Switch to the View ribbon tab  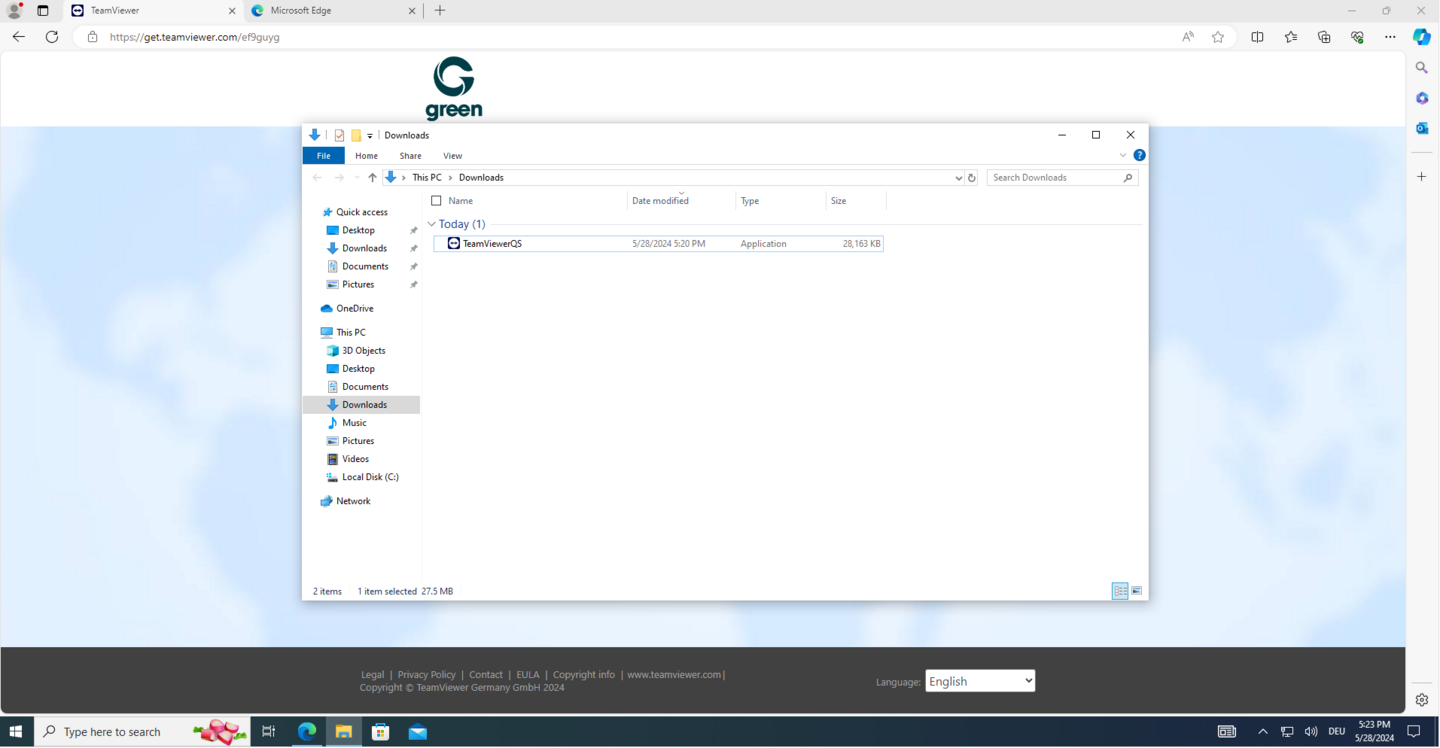click(x=453, y=156)
